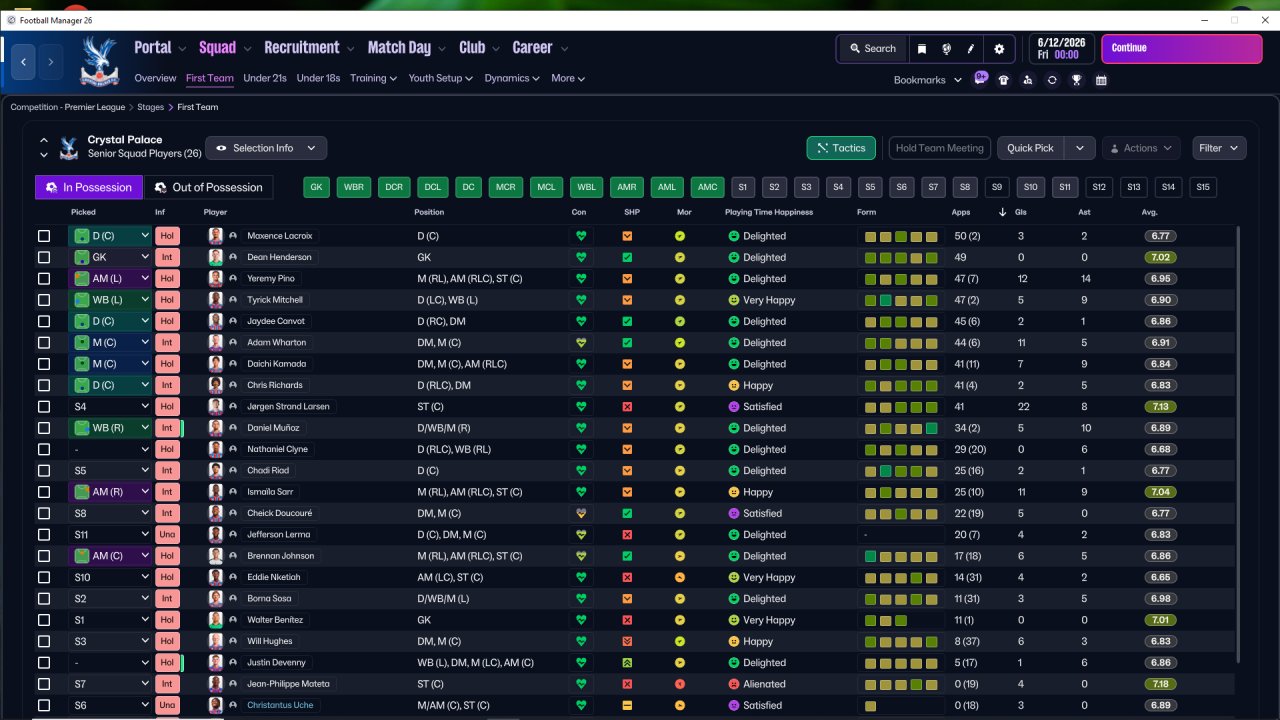Click Maxence Lacroix's player portrait icon

[215, 236]
